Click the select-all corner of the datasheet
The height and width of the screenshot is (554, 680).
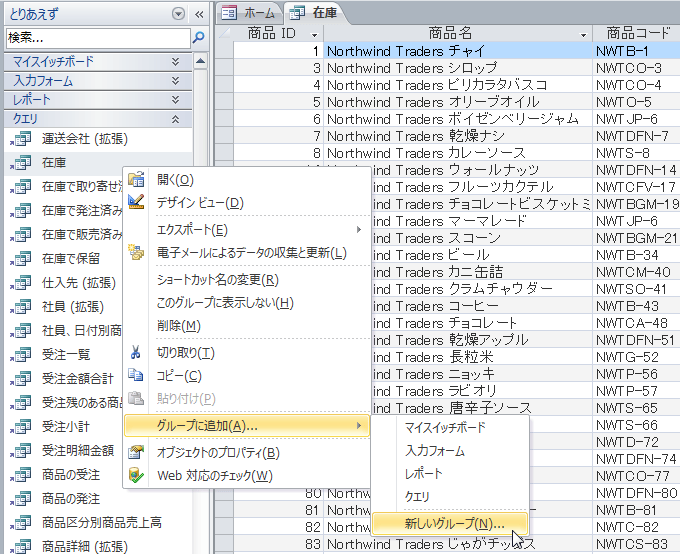coord(224,33)
